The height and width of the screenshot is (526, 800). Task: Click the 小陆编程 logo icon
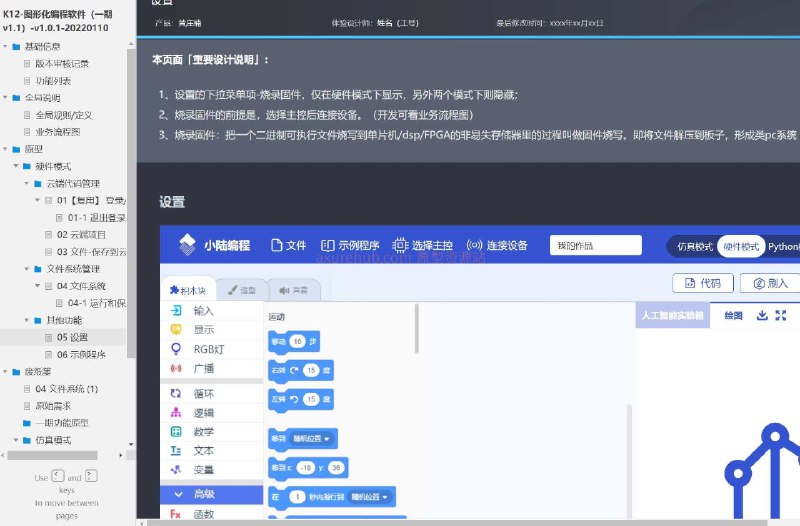tap(187, 245)
